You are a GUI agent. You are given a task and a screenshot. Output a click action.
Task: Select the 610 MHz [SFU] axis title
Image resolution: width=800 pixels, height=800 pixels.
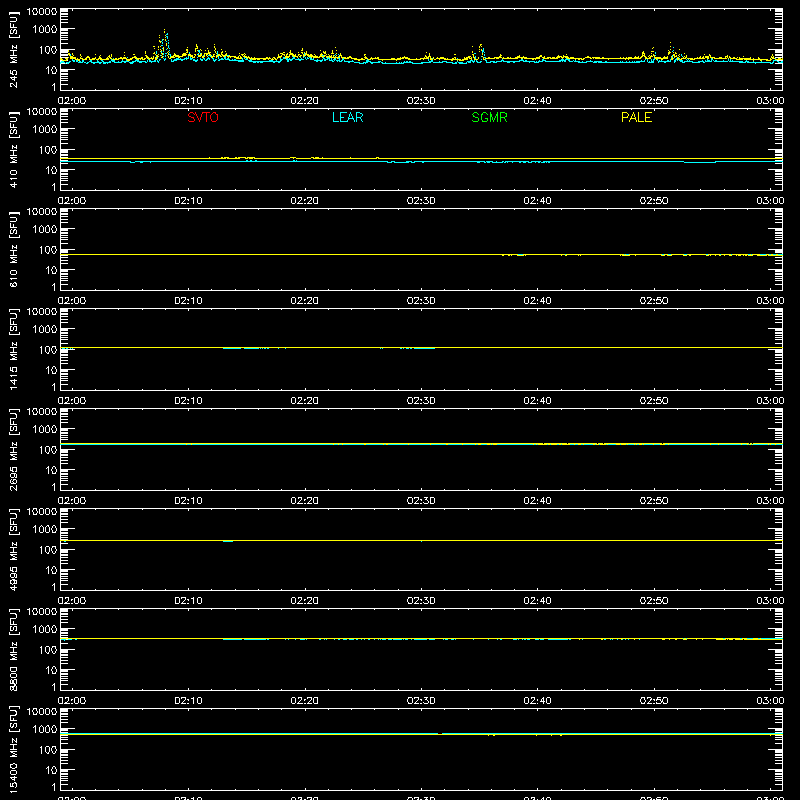click(13, 249)
